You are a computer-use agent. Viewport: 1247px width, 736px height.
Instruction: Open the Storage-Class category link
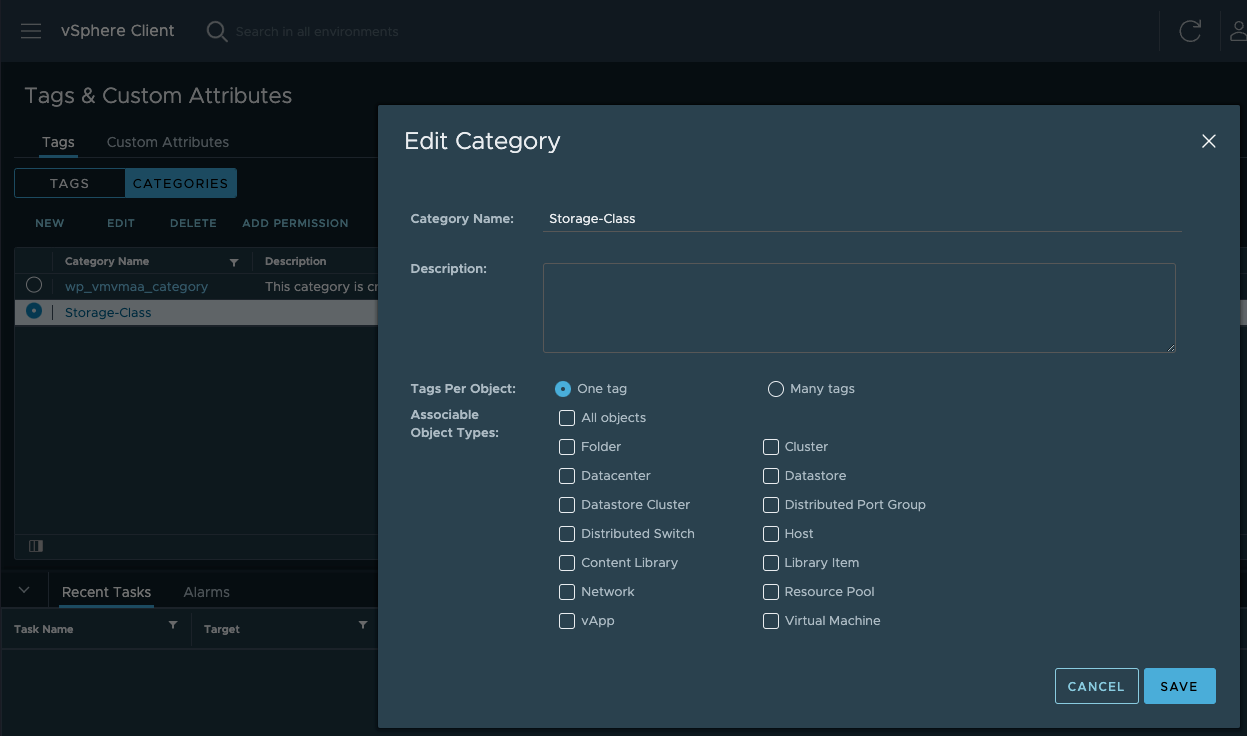108,312
